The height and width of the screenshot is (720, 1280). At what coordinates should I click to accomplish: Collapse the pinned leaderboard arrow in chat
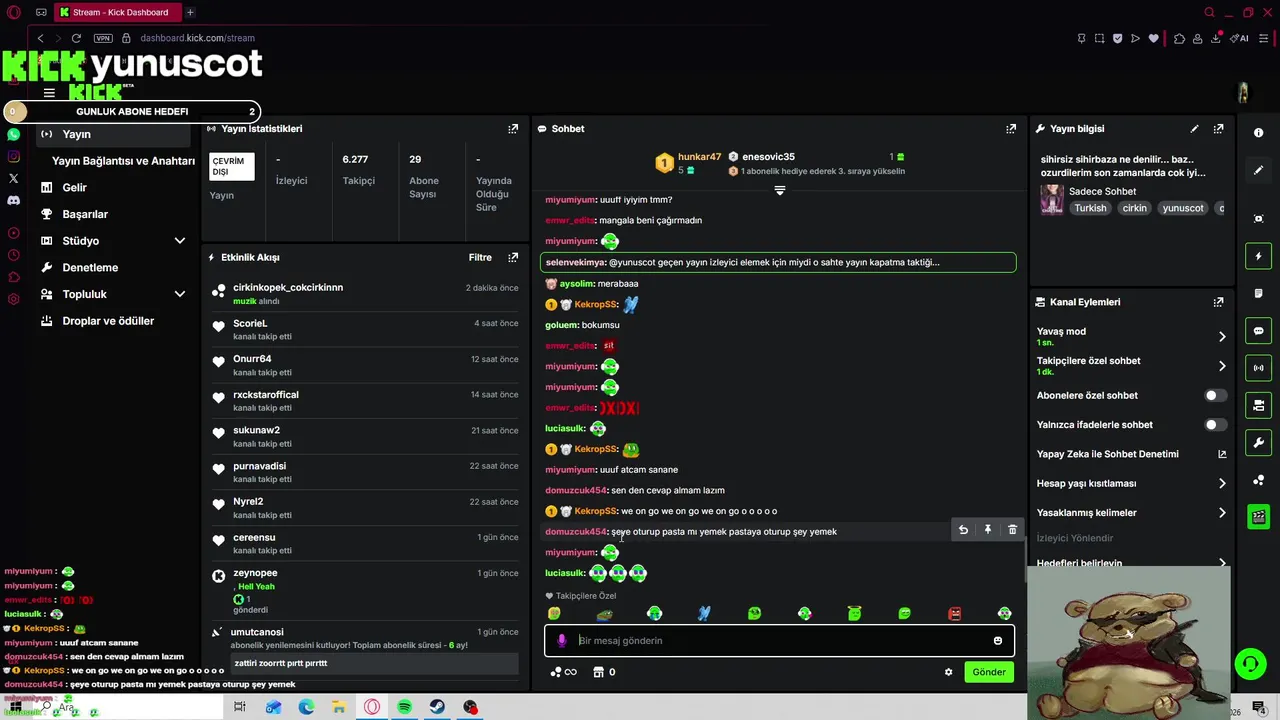780,190
